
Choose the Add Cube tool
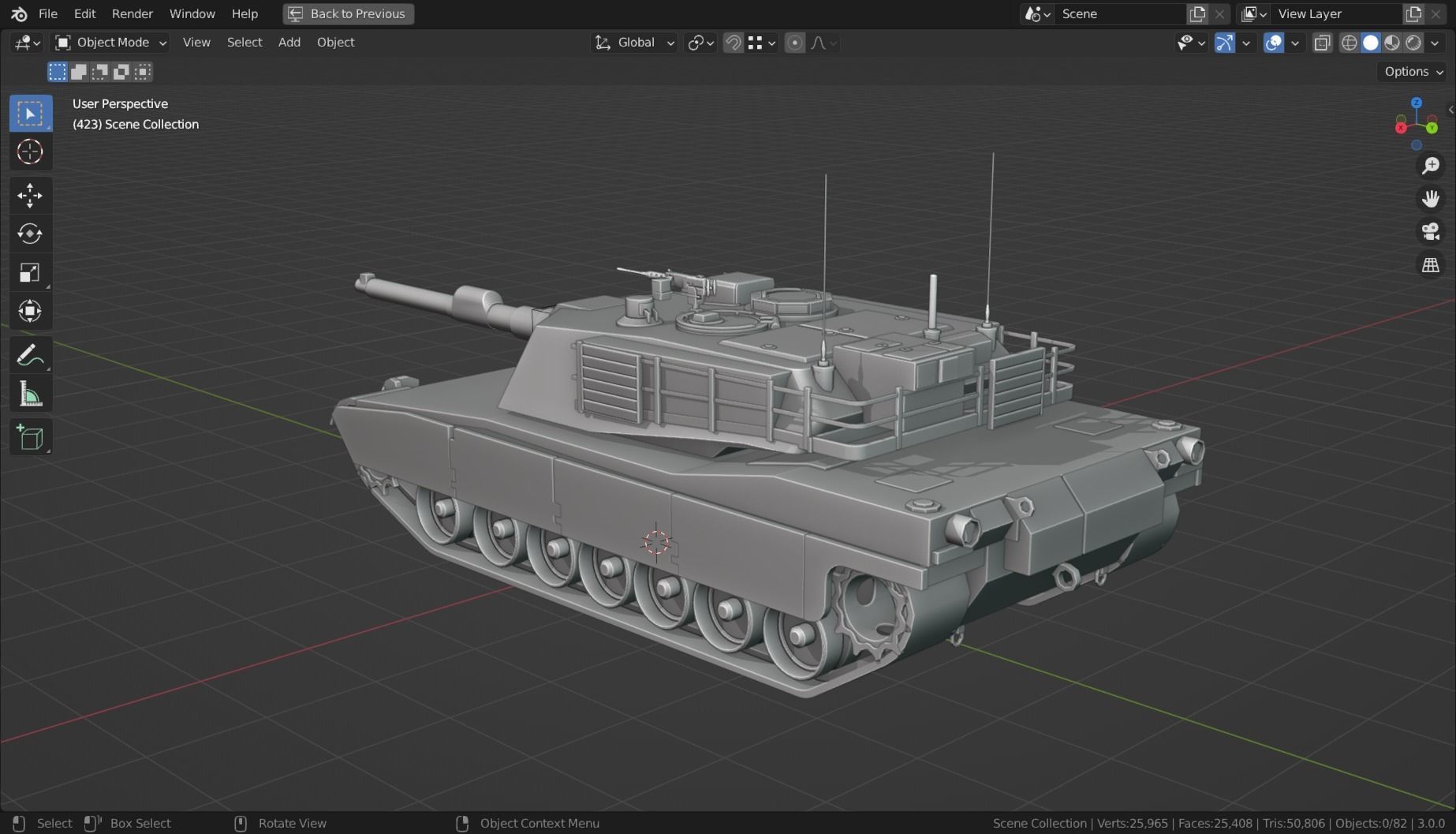tap(30, 438)
